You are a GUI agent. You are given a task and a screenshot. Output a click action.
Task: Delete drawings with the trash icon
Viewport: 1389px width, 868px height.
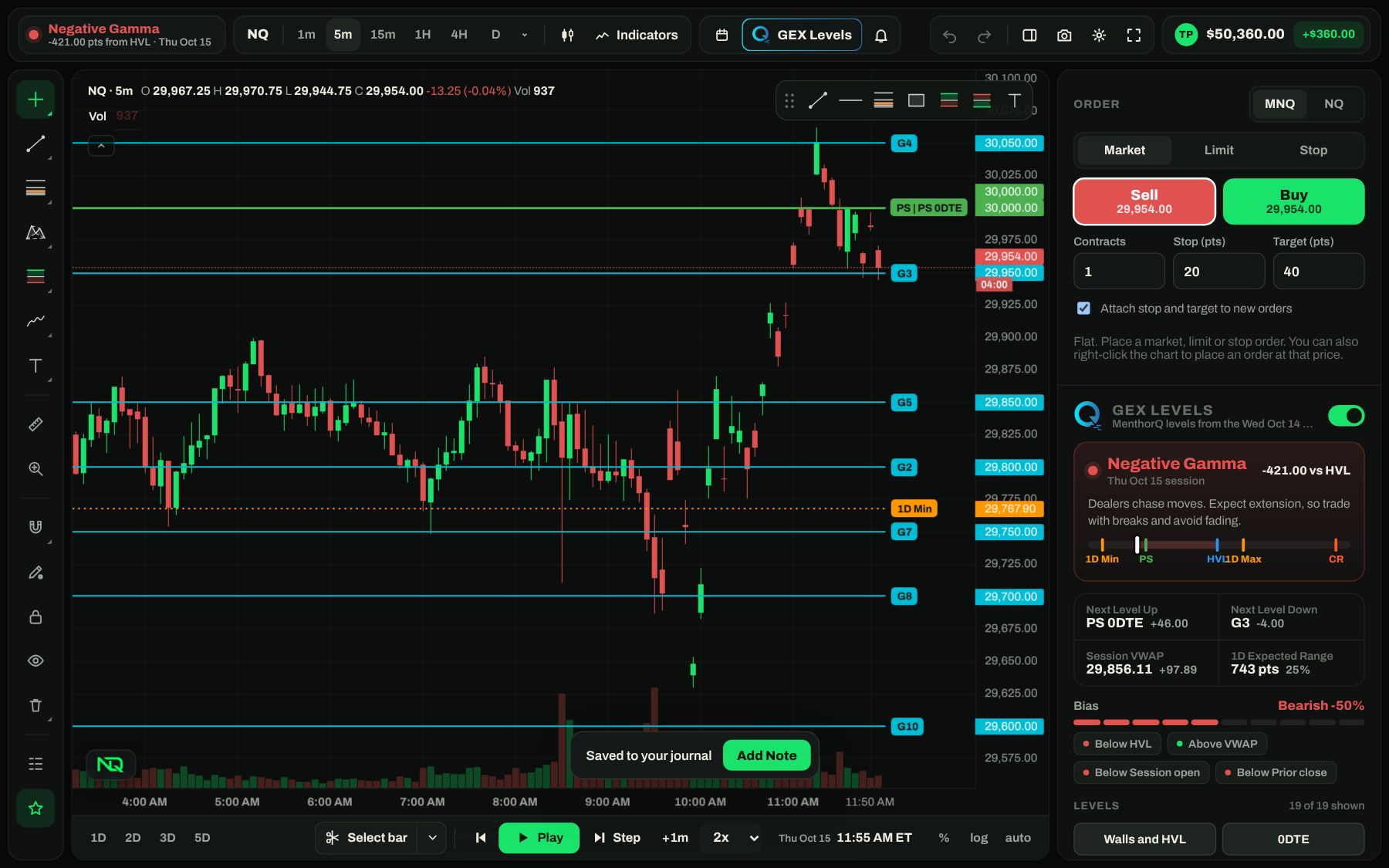coord(35,705)
